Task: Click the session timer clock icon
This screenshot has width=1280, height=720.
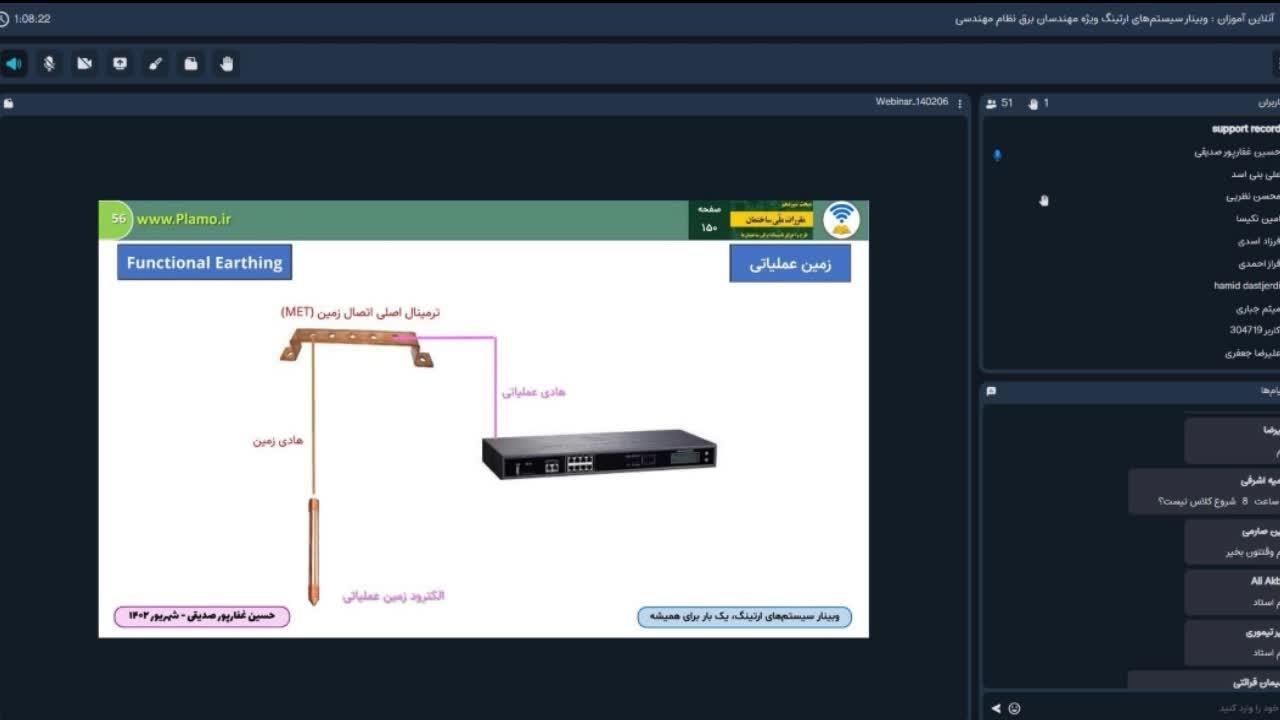Action: (4, 19)
